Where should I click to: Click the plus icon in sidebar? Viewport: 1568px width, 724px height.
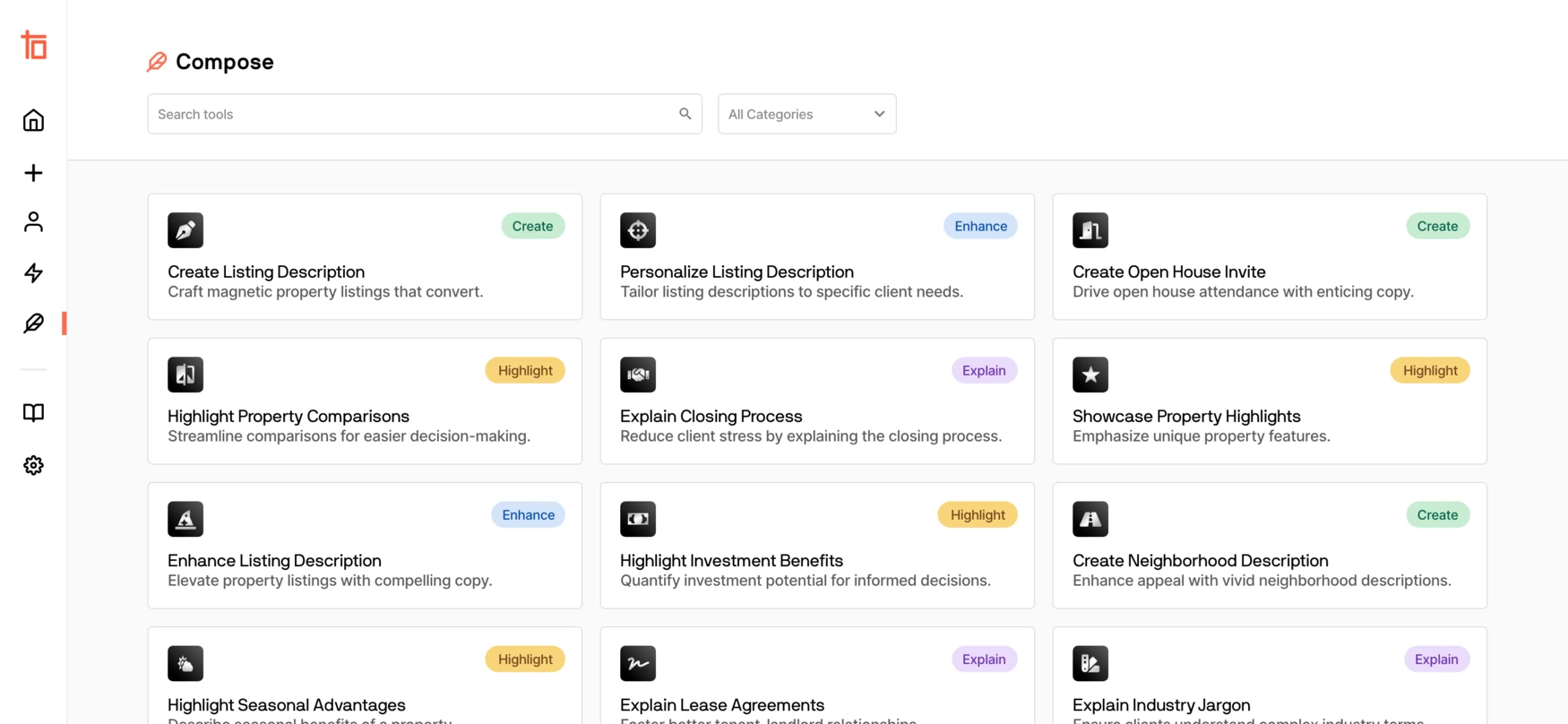click(x=33, y=172)
